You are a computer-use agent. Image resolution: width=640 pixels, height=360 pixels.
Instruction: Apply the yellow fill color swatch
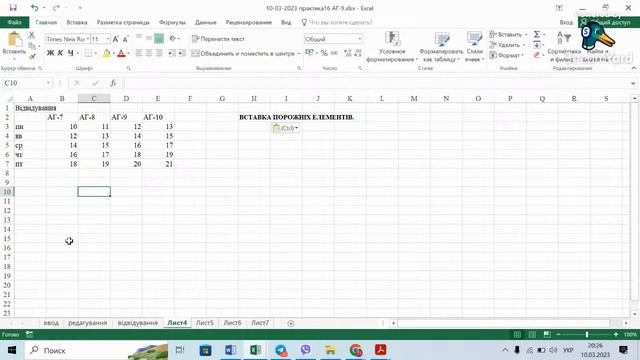(107, 53)
